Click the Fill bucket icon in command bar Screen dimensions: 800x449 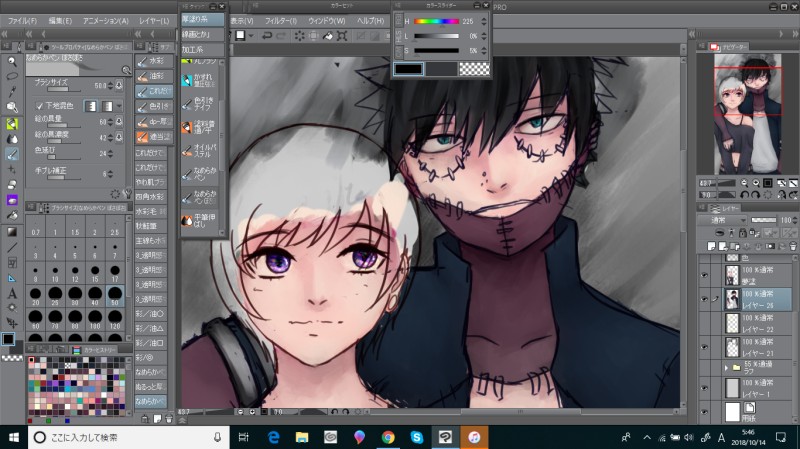[x=328, y=36]
